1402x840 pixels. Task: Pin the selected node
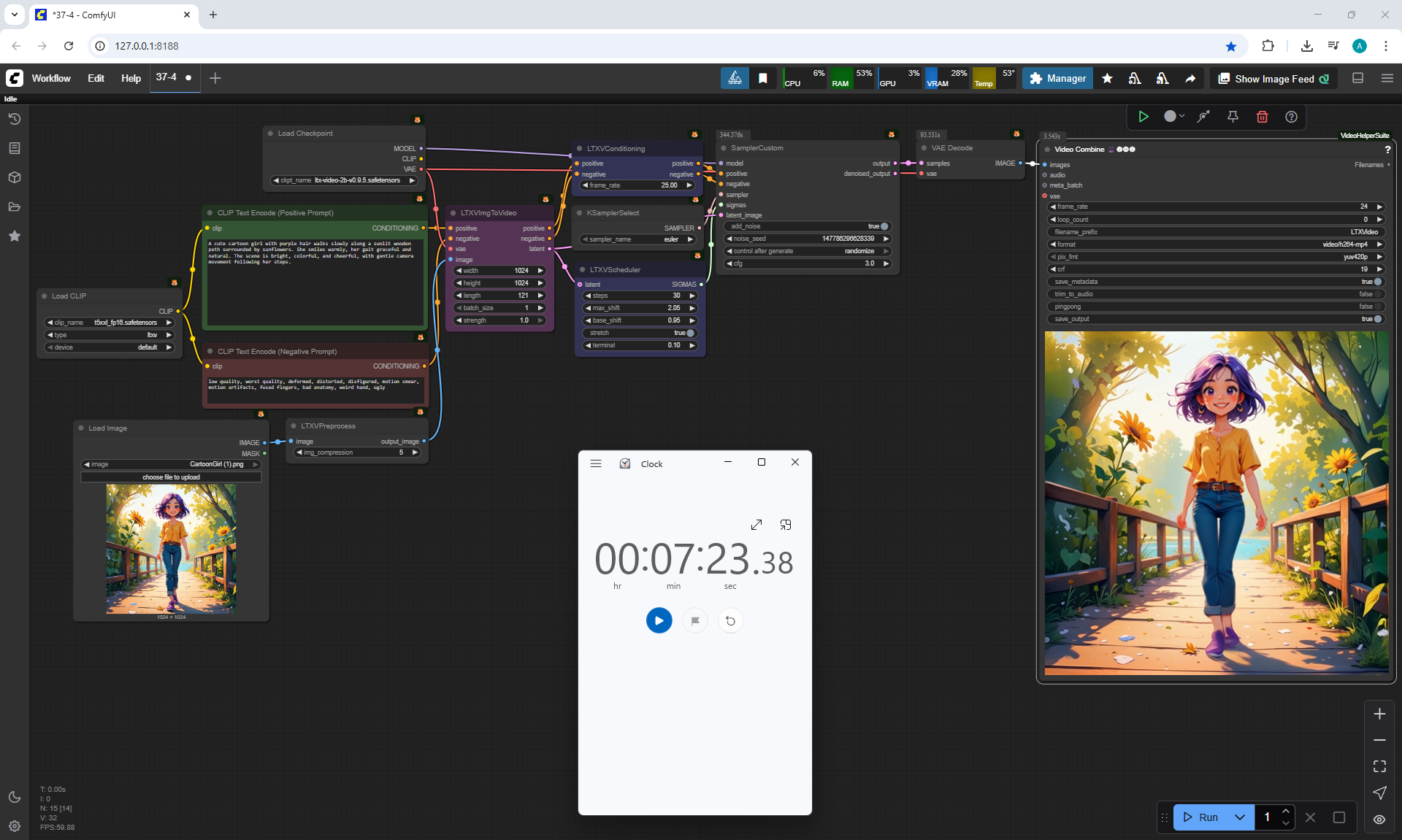pyautogui.click(x=1233, y=117)
